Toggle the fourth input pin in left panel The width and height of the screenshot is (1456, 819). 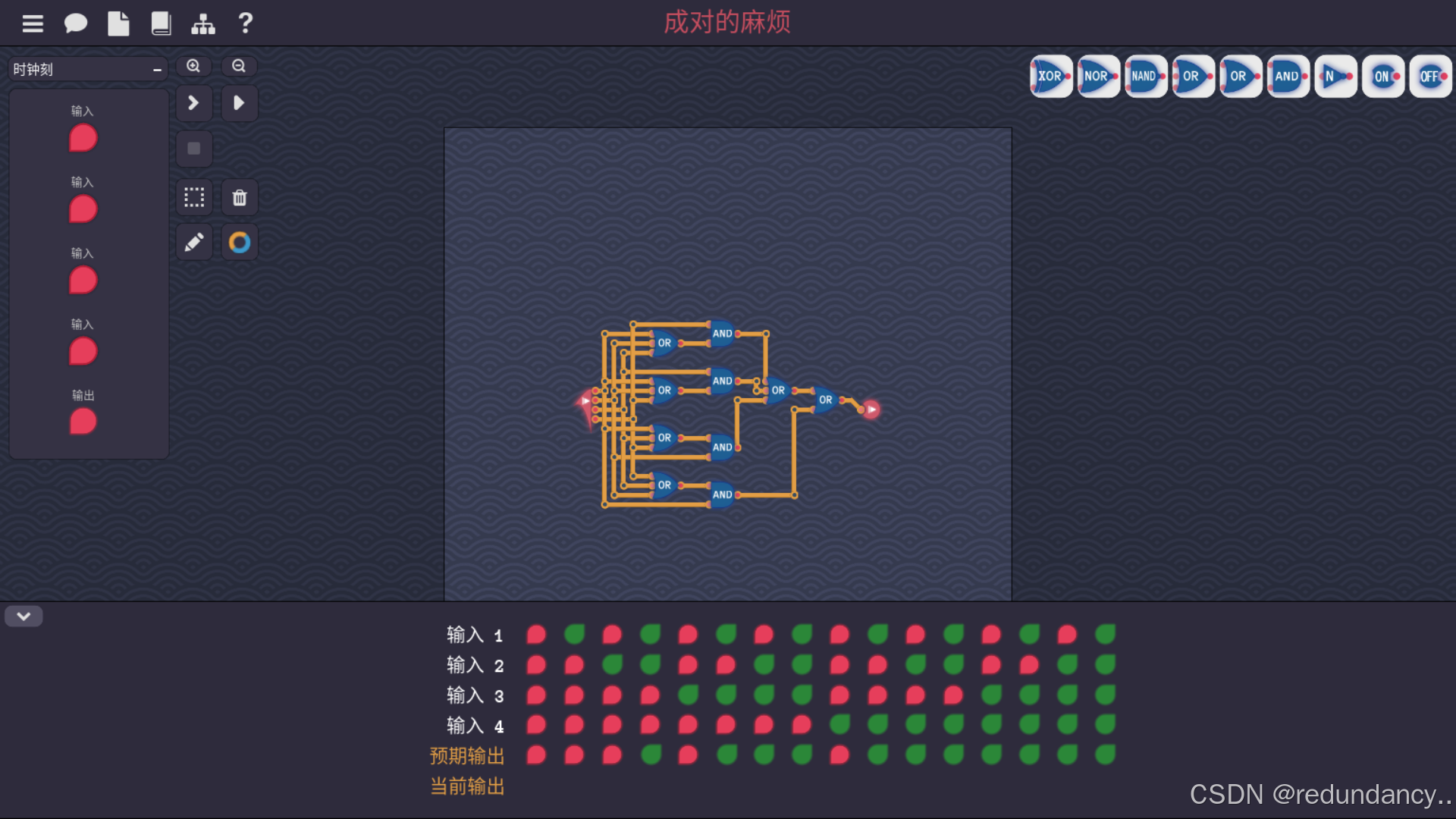pos(83,352)
